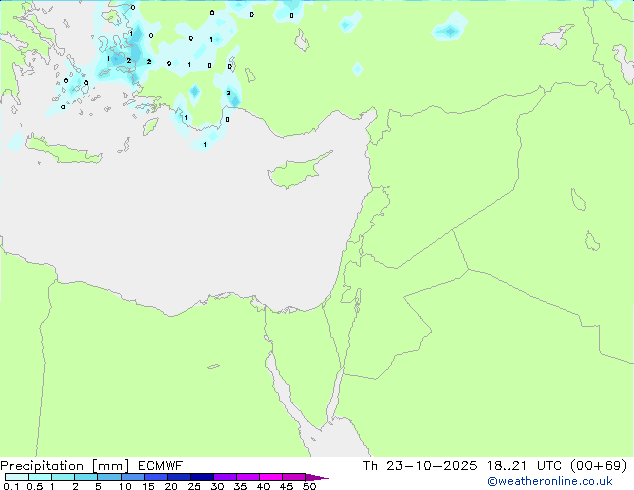Click the 'ECMWF' model label

tap(161, 466)
